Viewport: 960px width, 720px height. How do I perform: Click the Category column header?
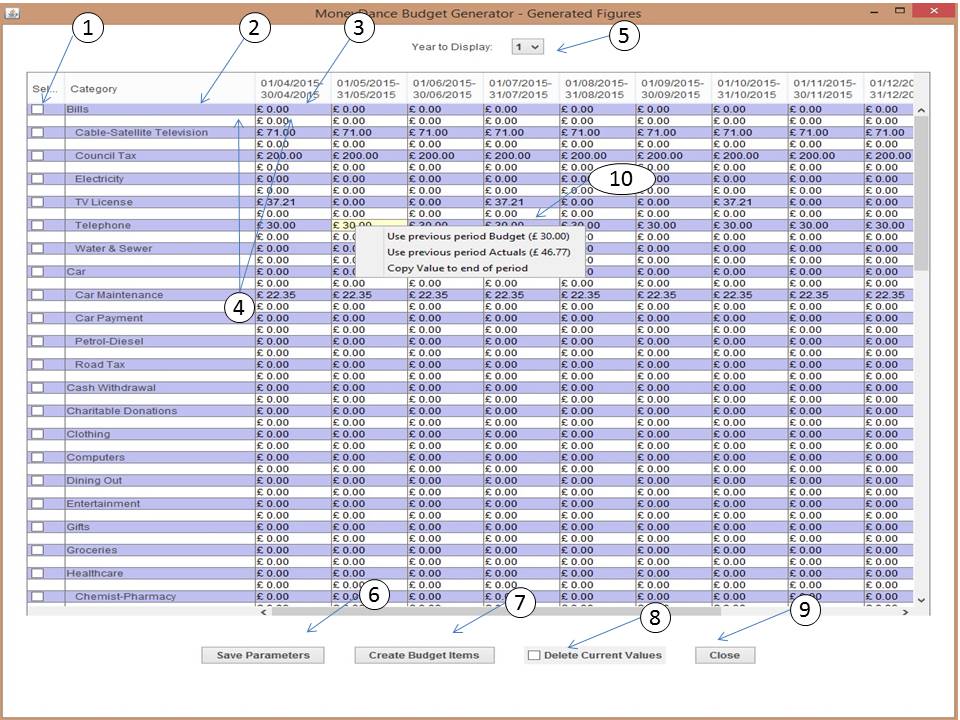(159, 89)
